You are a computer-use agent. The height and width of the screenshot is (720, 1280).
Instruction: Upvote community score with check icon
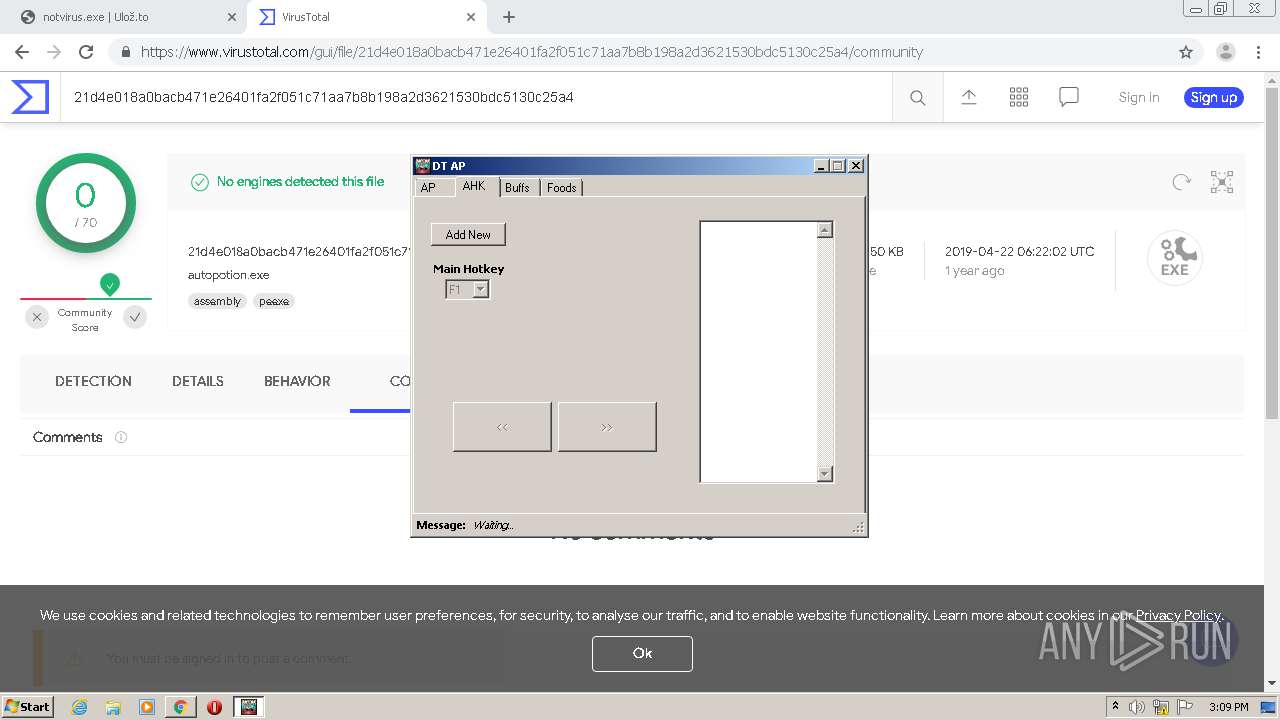pos(135,317)
